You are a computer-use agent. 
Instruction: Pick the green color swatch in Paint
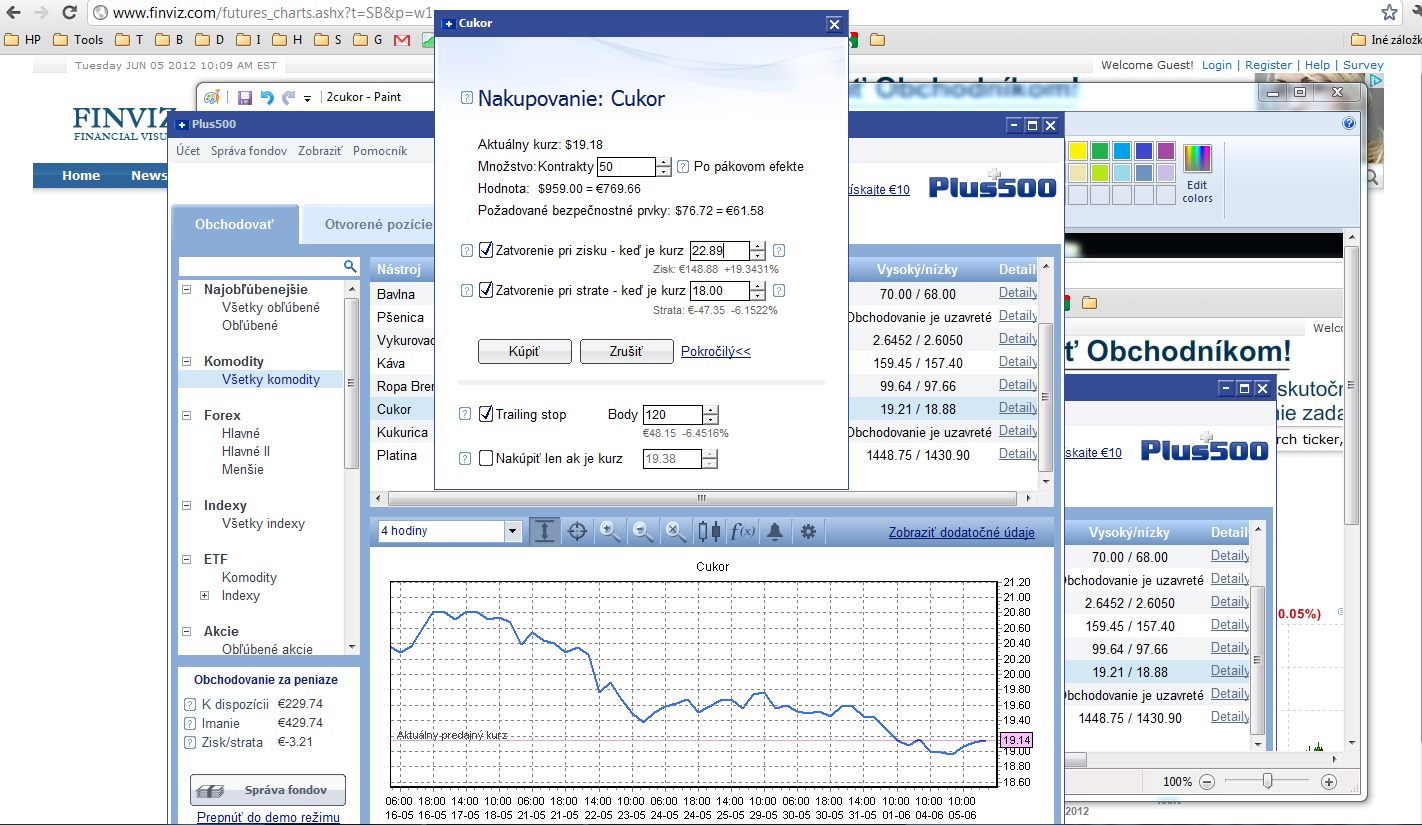[x=1100, y=151]
